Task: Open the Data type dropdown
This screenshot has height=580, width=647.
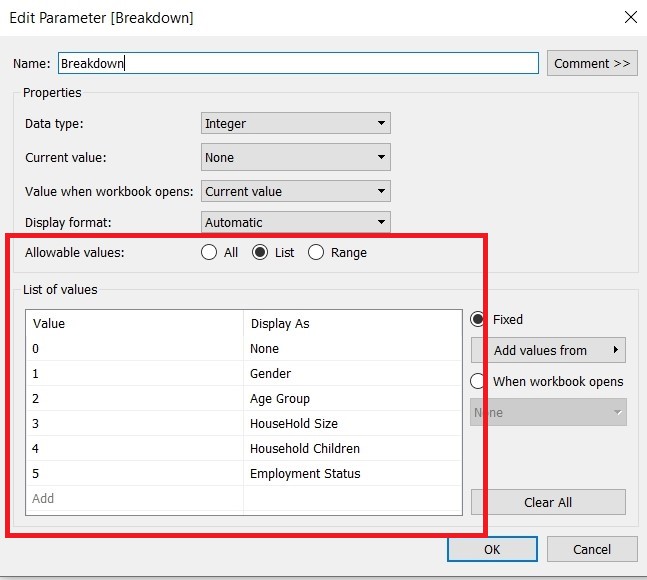Action: [x=295, y=124]
